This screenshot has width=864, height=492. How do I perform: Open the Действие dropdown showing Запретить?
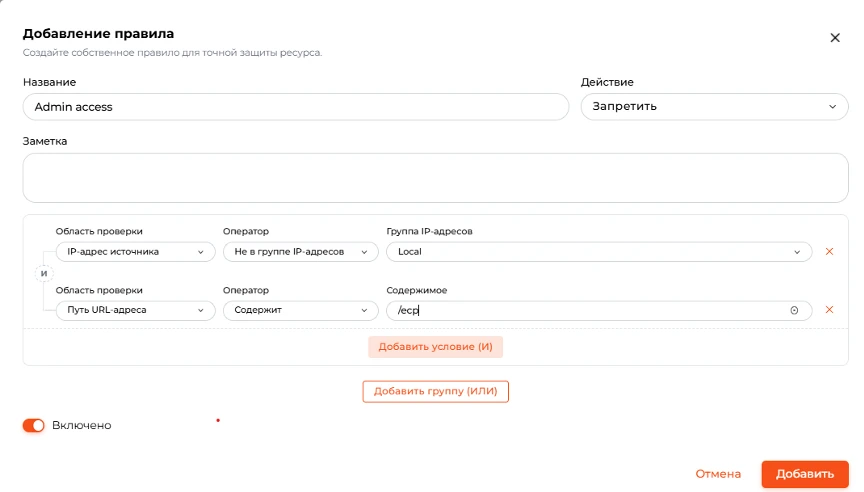[714, 106]
